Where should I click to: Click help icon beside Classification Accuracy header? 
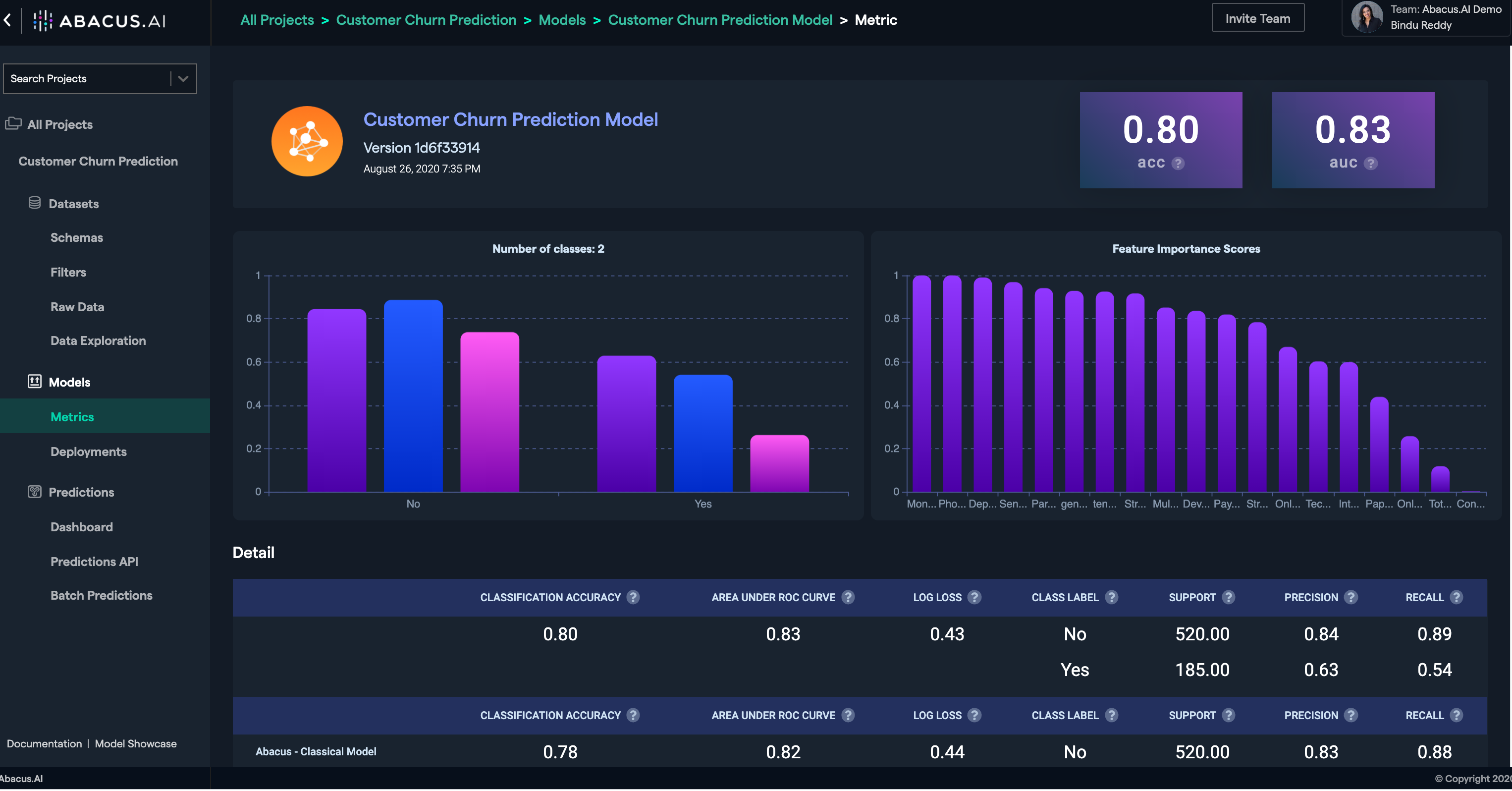(633, 597)
